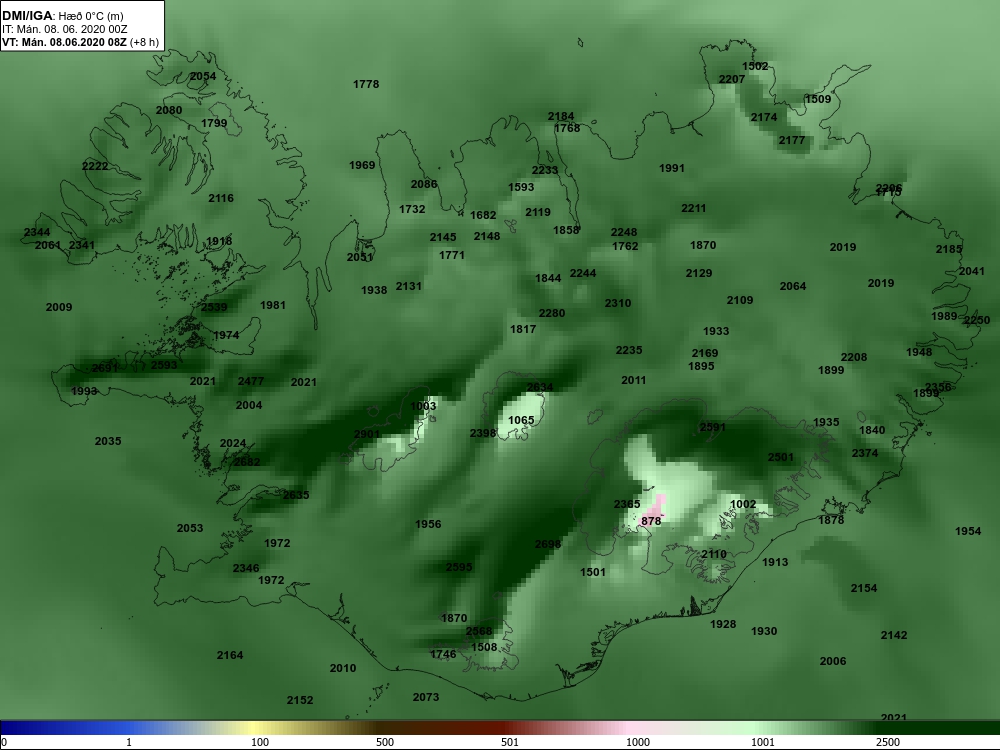The width and height of the screenshot is (1000, 750).
Task: Click the value 2346 on the map
Action: pyautogui.click(x=246, y=568)
